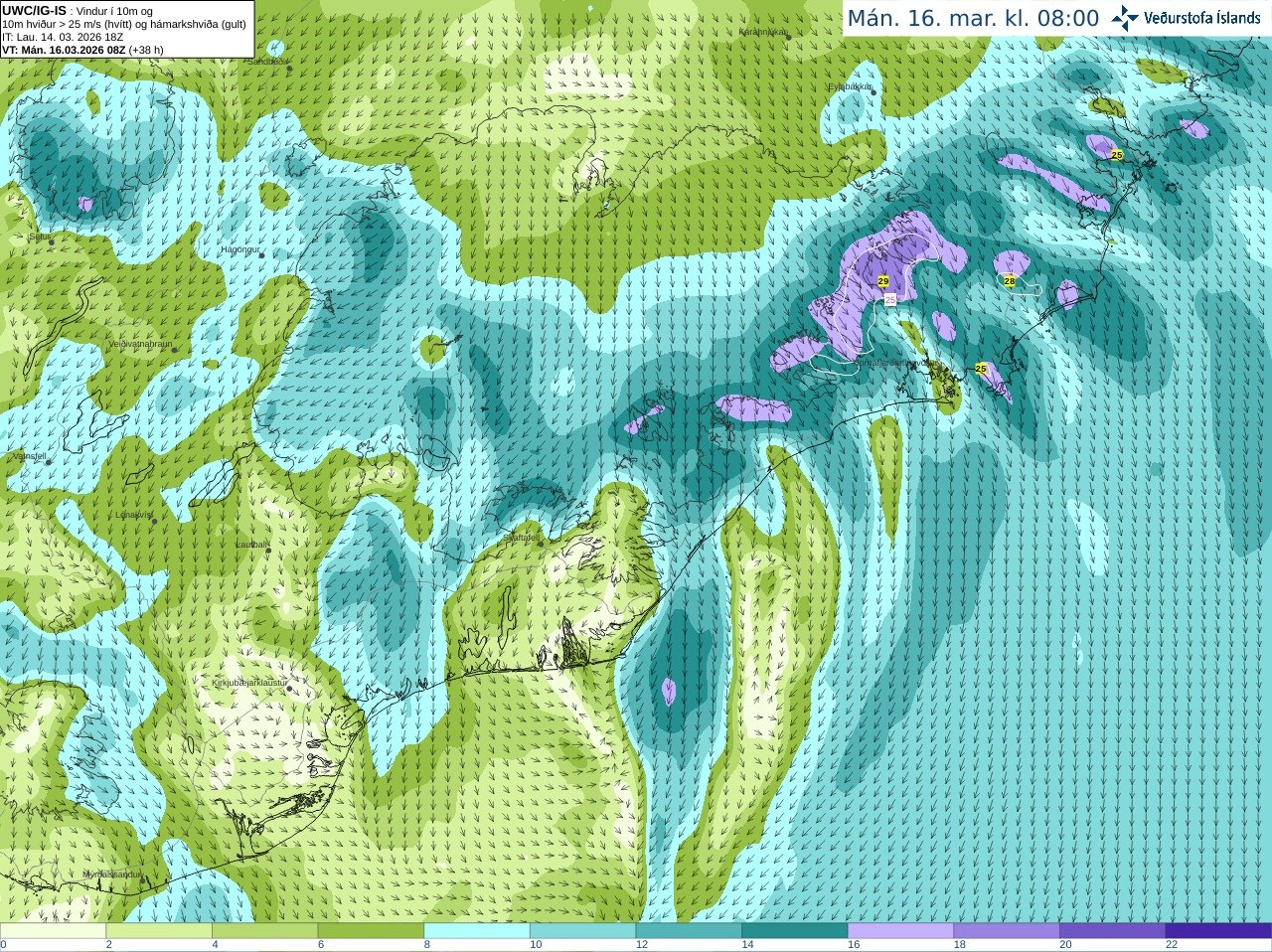The height and width of the screenshot is (952, 1272).
Task: Select the line about 10m hviður > 25 m/s
Action: point(124,24)
